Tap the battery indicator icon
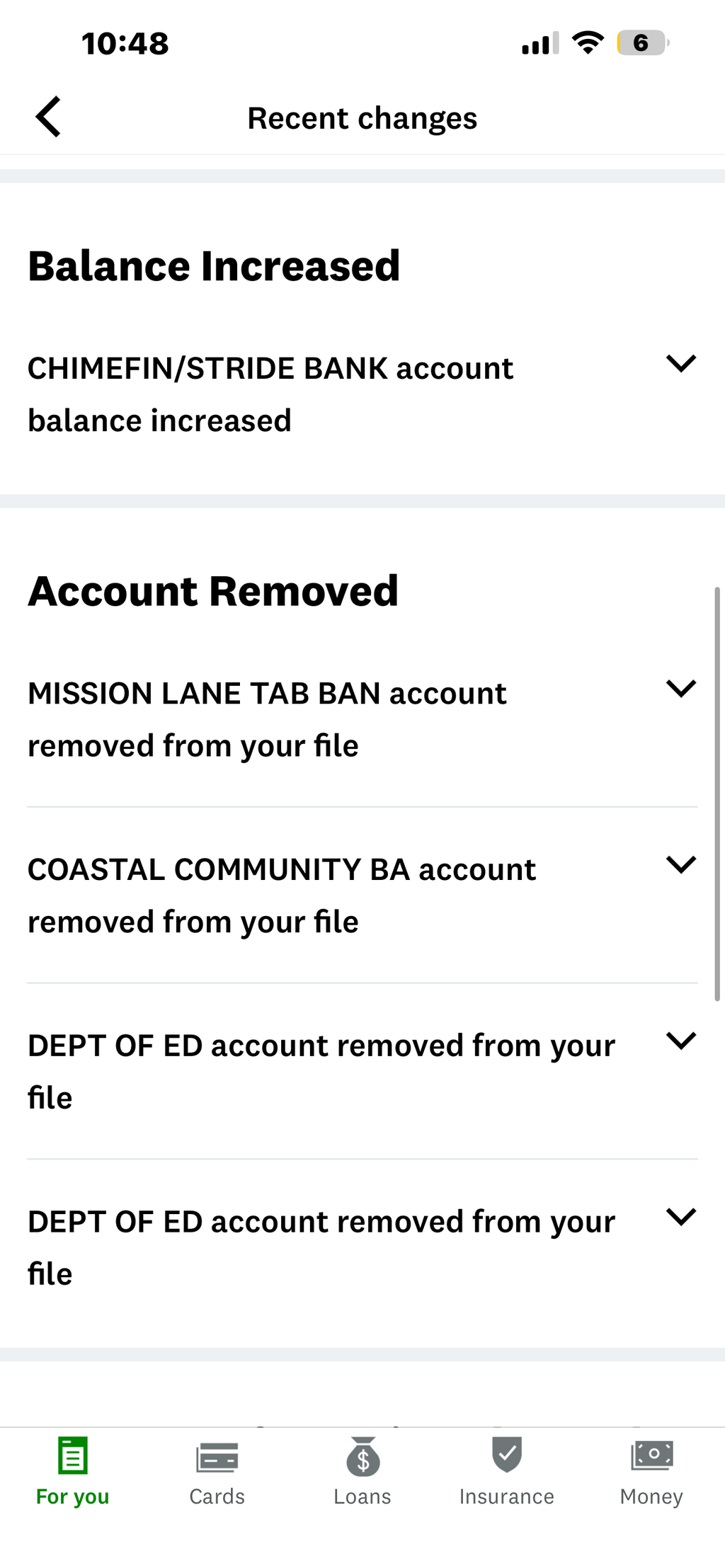 pyautogui.click(x=642, y=43)
